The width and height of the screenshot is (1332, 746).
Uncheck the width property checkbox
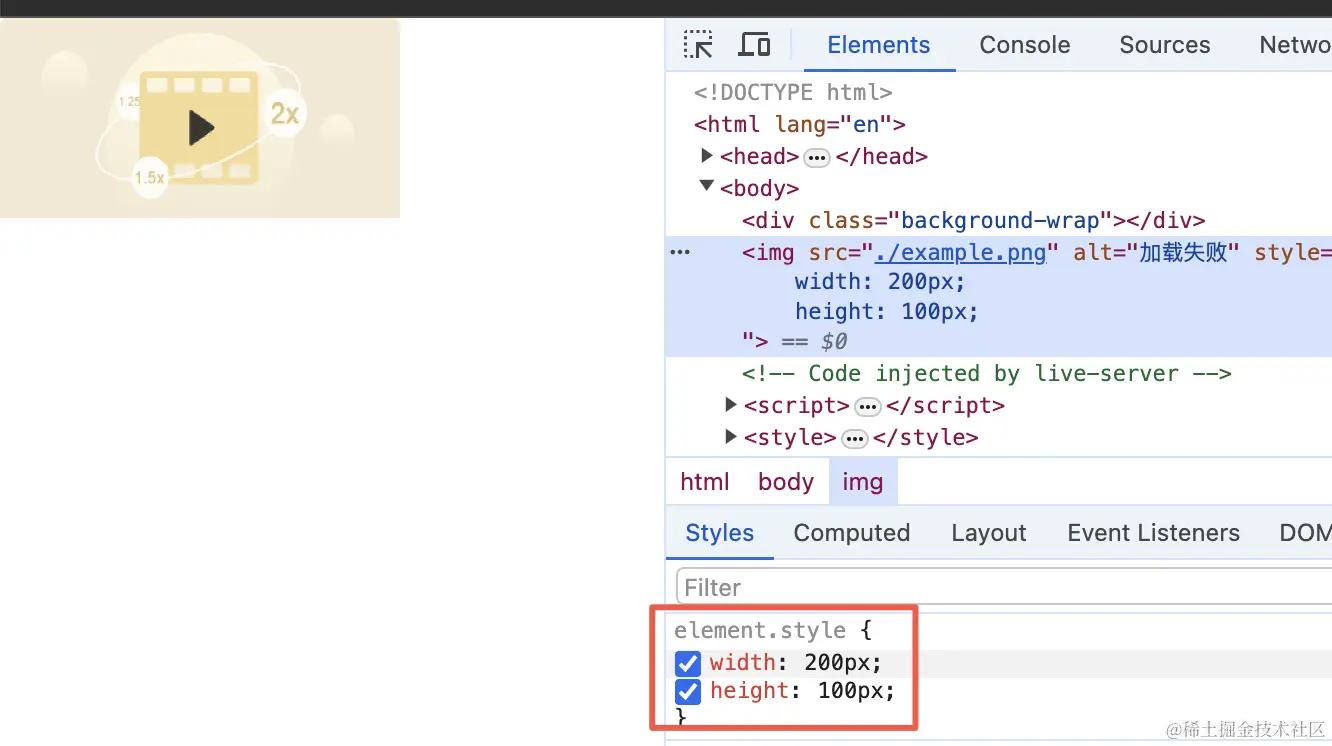click(x=688, y=664)
